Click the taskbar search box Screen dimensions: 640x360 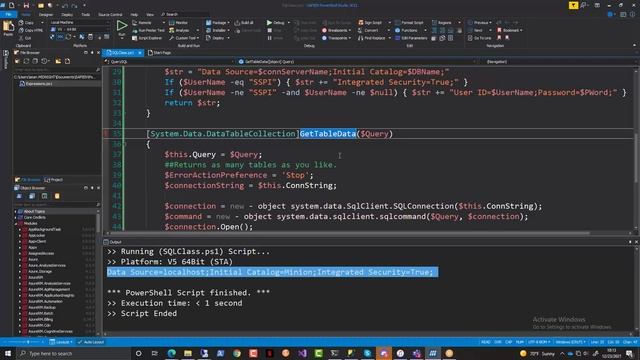click(x=73, y=353)
